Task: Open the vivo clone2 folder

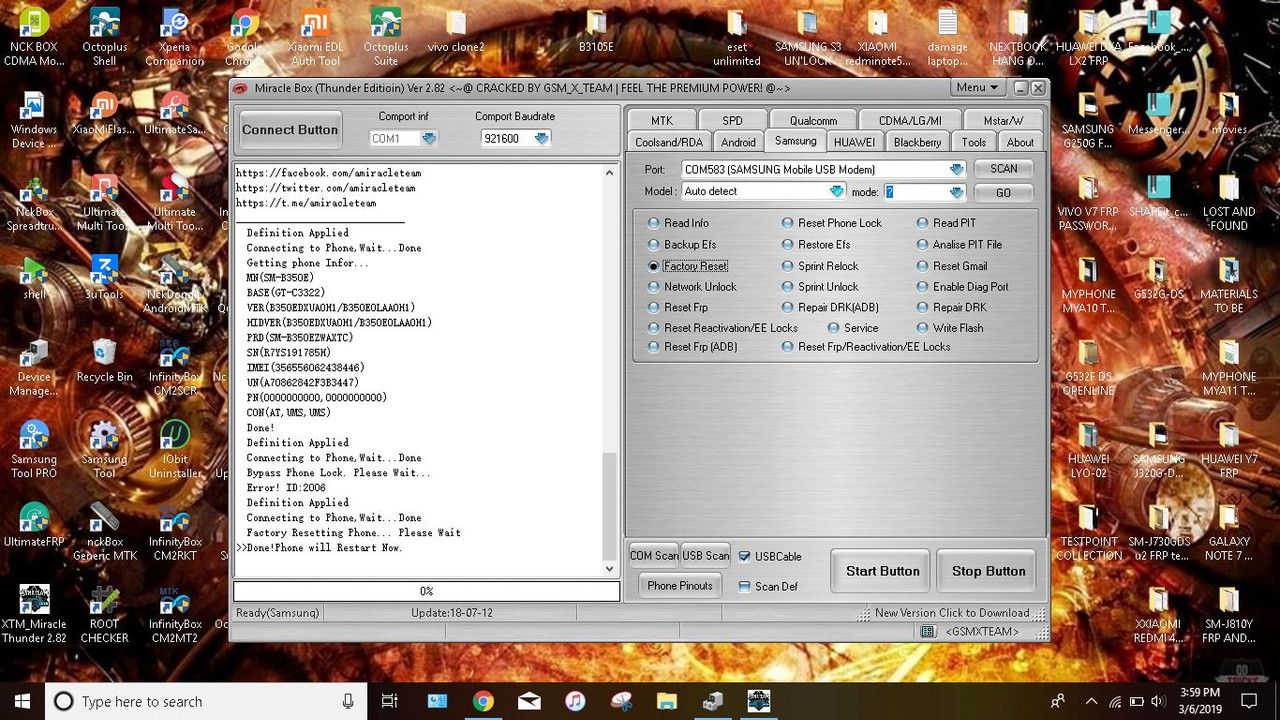Action: pyautogui.click(x=456, y=31)
